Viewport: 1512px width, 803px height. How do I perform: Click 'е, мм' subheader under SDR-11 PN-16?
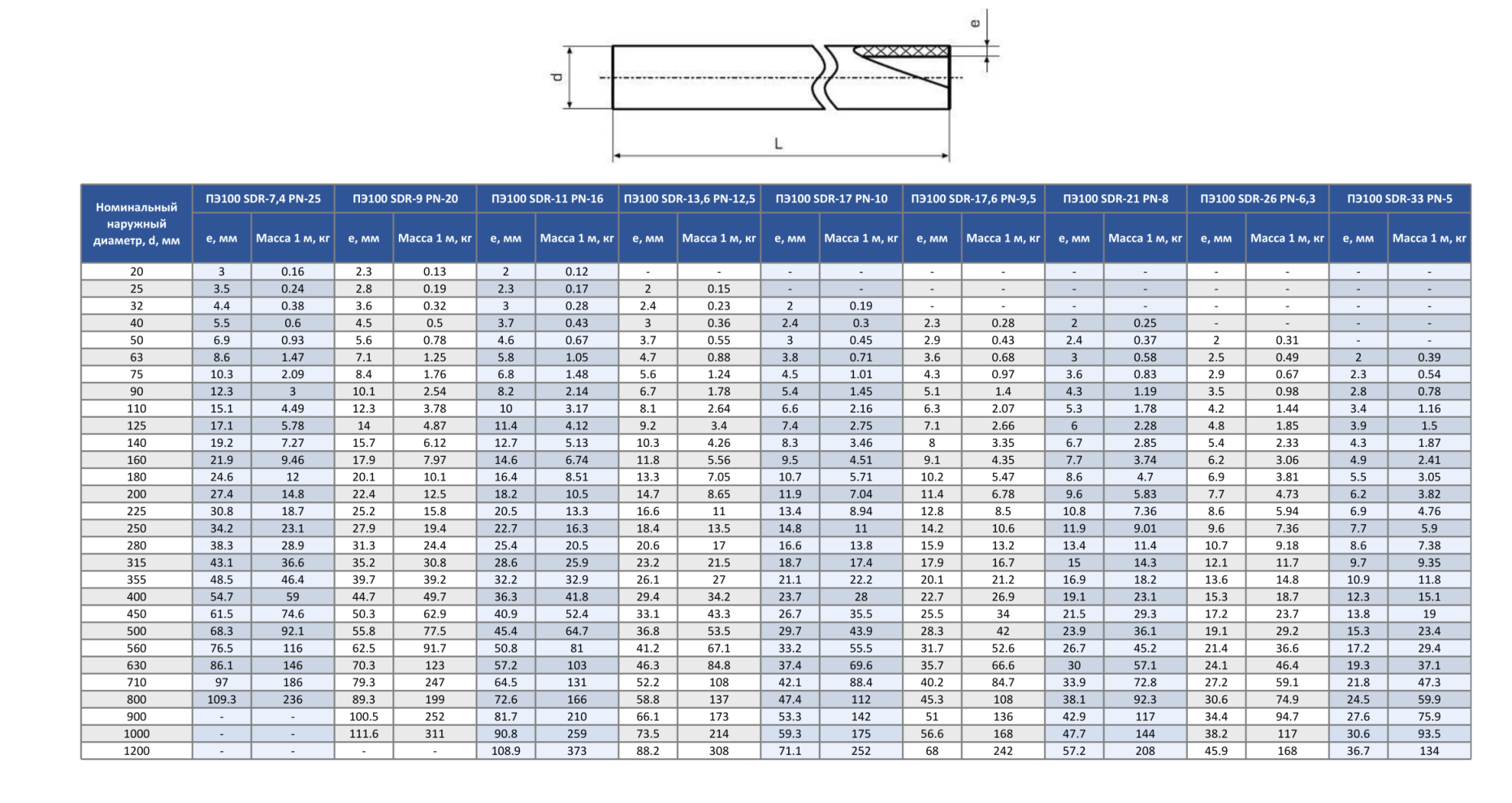pyautogui.click(x=506, y=238)
